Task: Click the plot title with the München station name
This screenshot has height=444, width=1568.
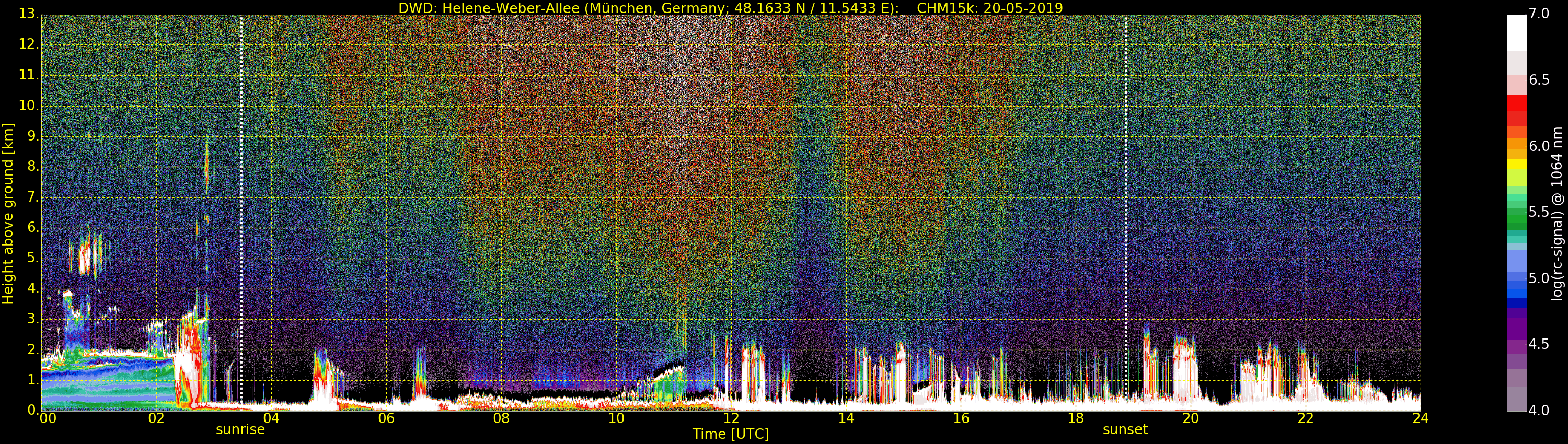Action: click(731, 8)
